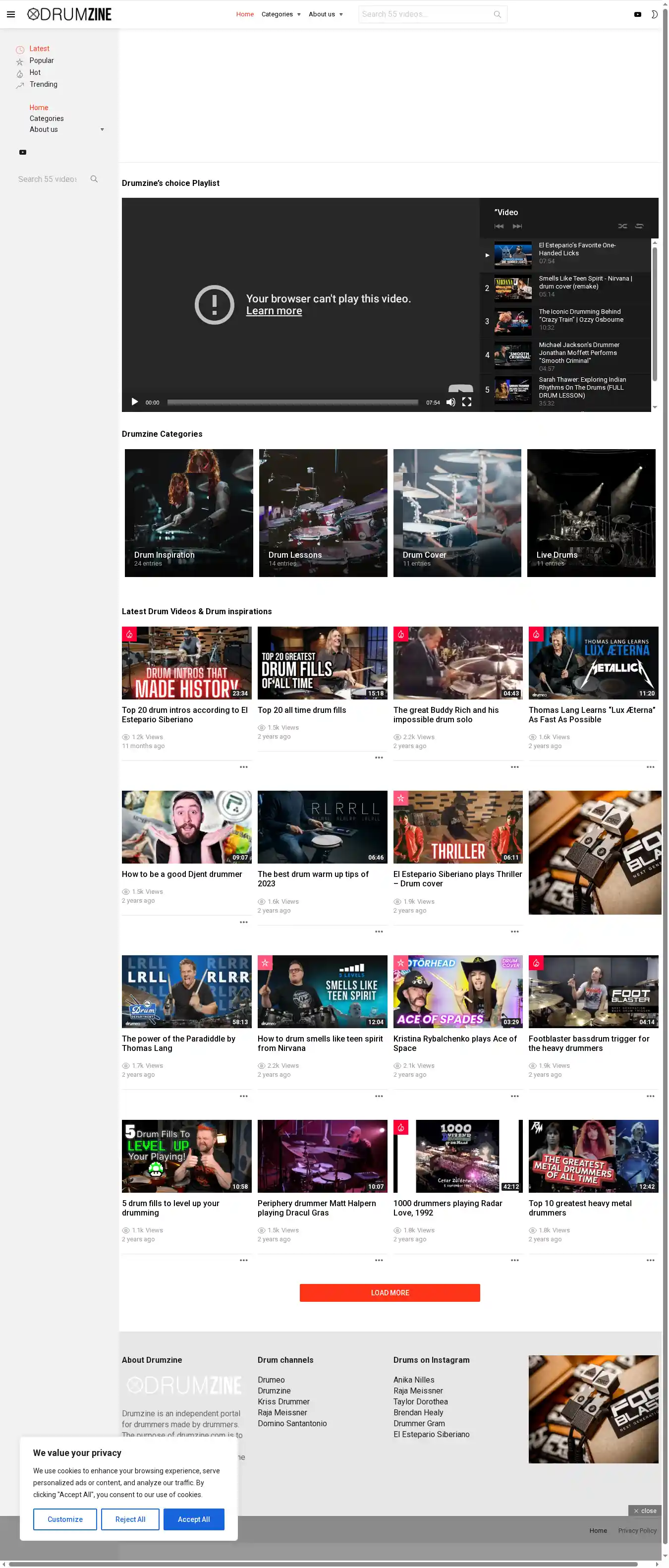Image resolution: width=669 pixels, height=1568 pixels.
Task: Expand About us arrow in sidebar
Action: [102, 130]
